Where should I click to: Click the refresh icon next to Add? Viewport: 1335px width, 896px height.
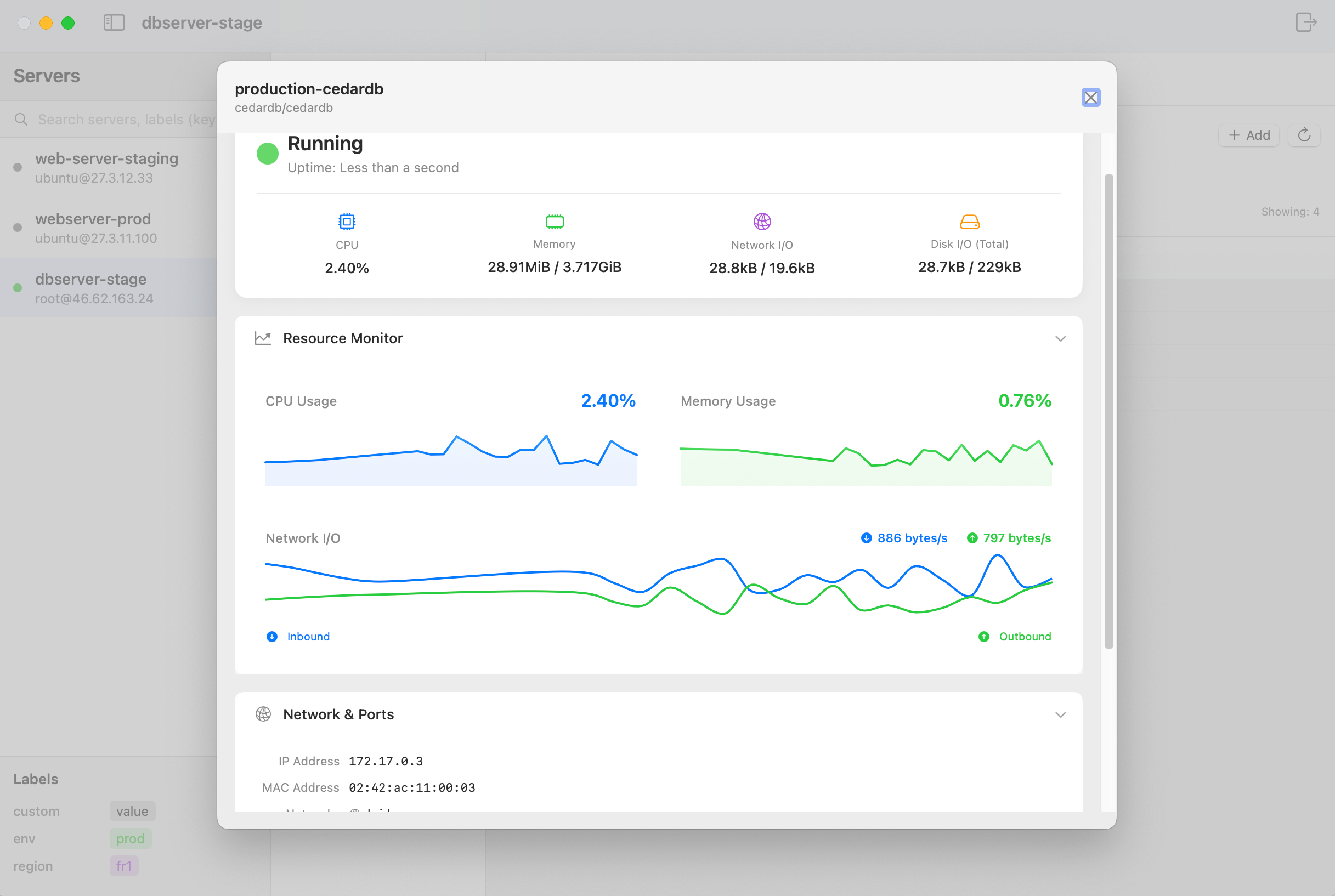[x=1304, y=135]
